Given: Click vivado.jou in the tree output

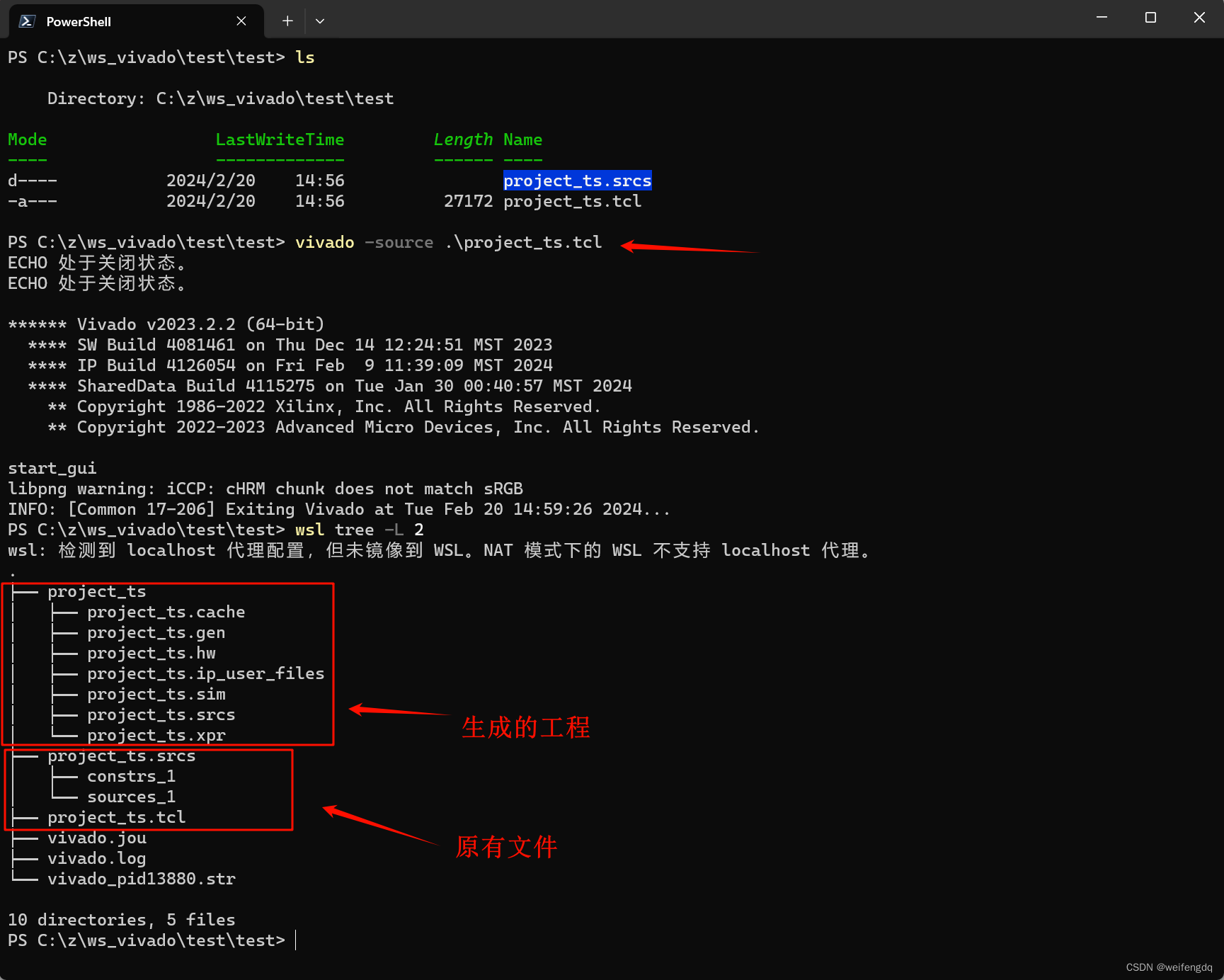Looking at the screenshot, I should coord(97,838).
